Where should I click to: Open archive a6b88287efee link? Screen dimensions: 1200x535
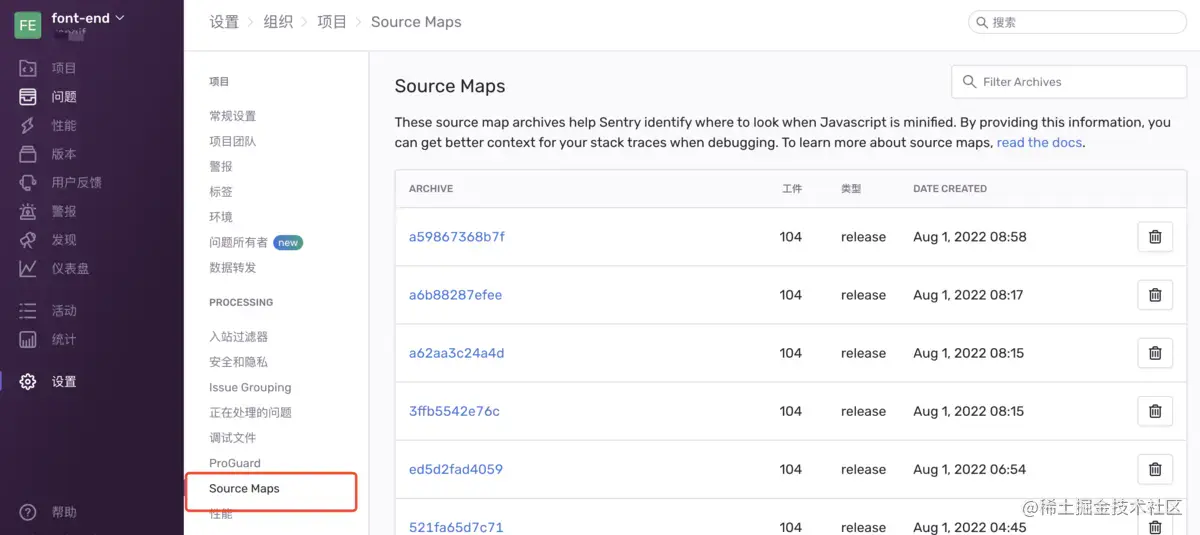455,295
